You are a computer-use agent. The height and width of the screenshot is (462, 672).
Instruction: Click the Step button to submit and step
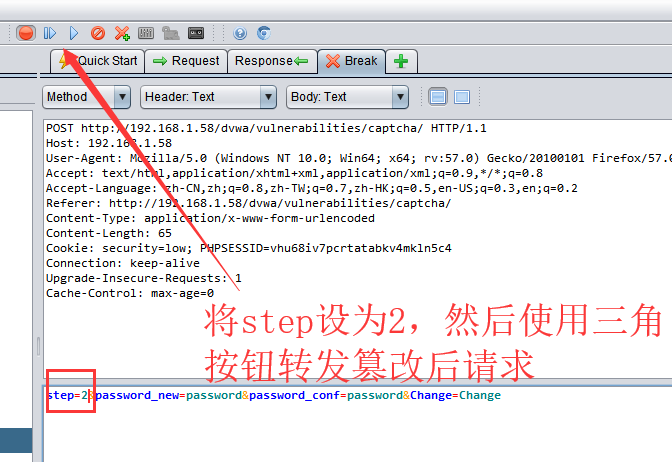49,33
